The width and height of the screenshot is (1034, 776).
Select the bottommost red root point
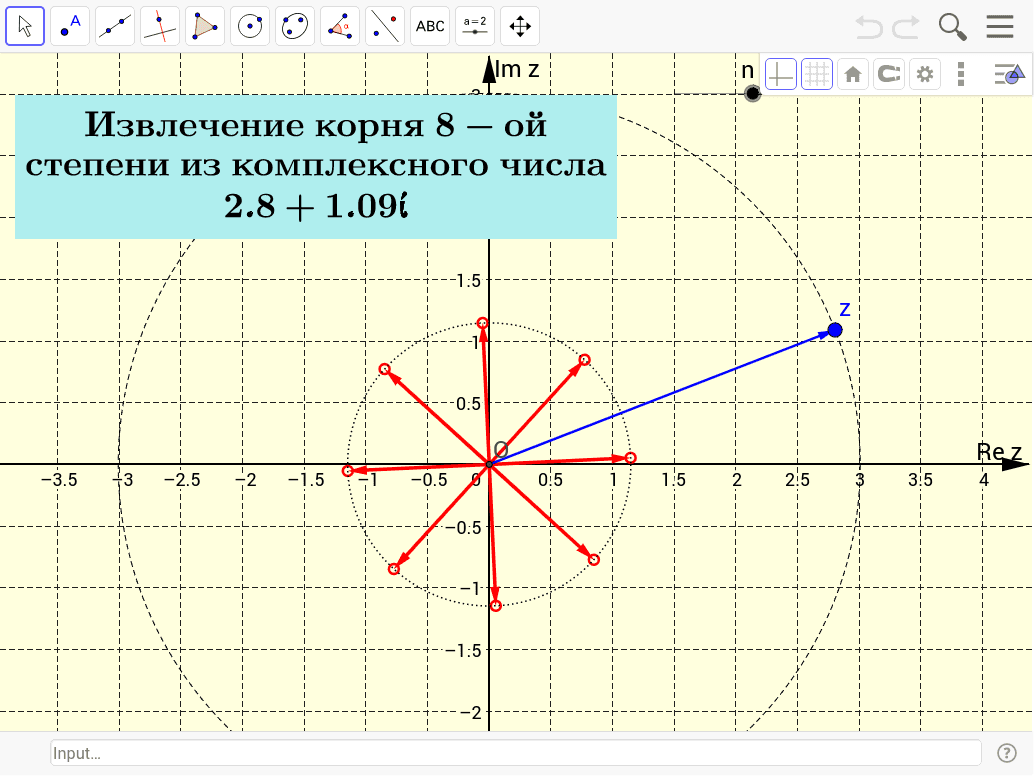tap(496, 605)
